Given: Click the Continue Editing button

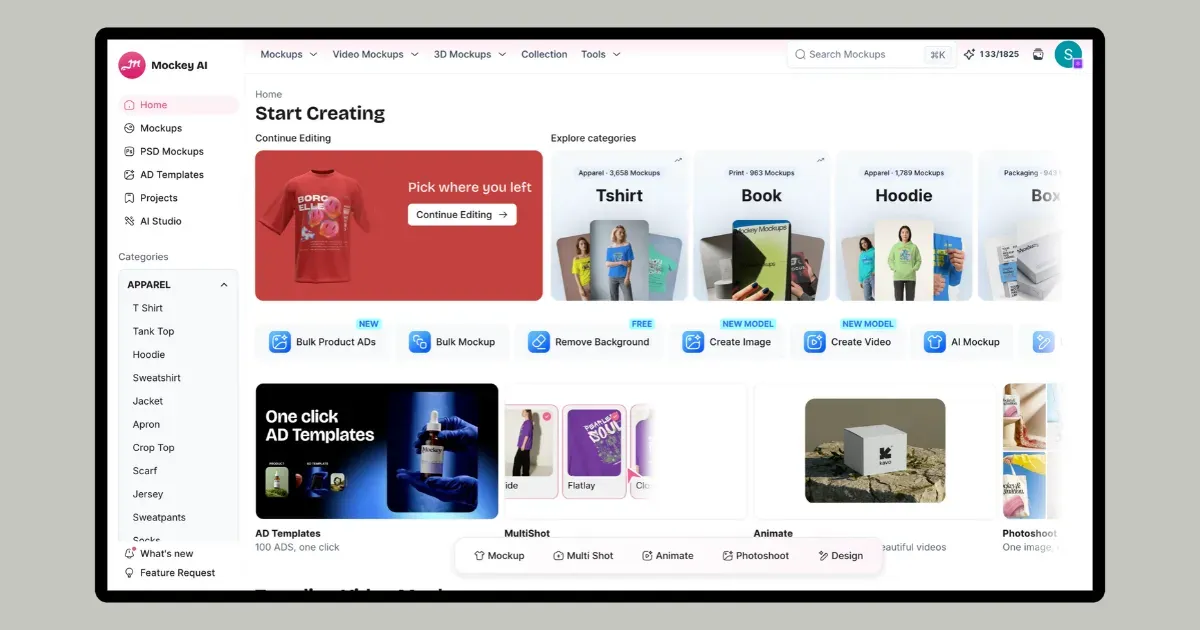Looking at the screenshot, I should 462,214.
